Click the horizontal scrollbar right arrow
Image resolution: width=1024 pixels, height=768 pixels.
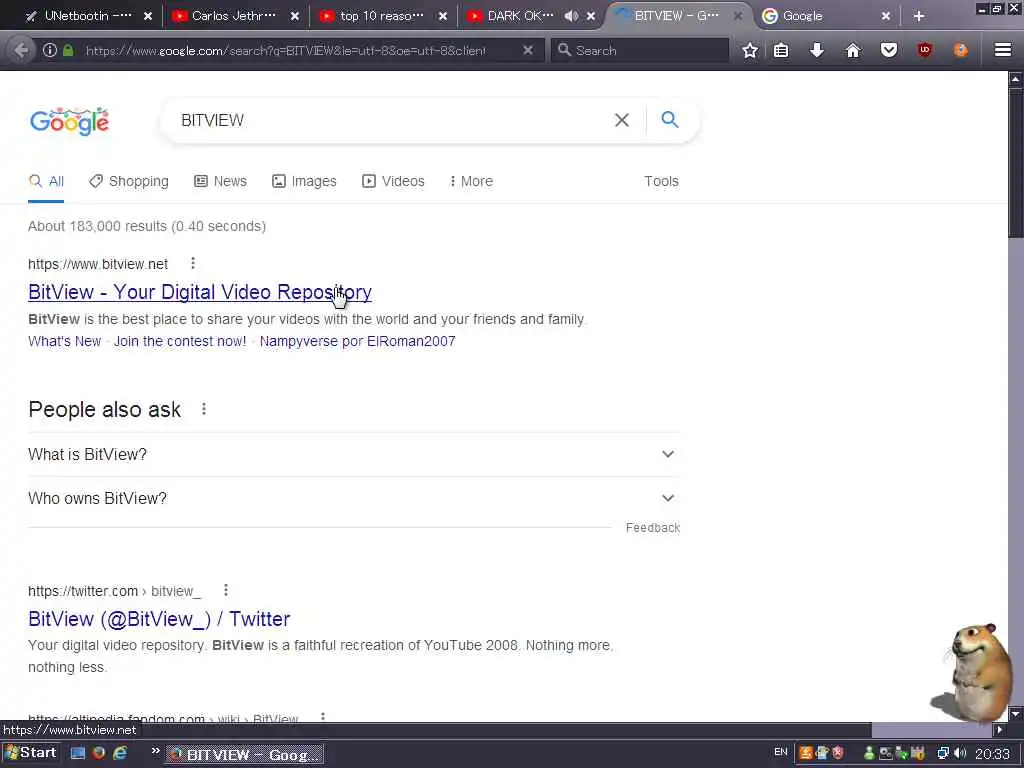999,729
